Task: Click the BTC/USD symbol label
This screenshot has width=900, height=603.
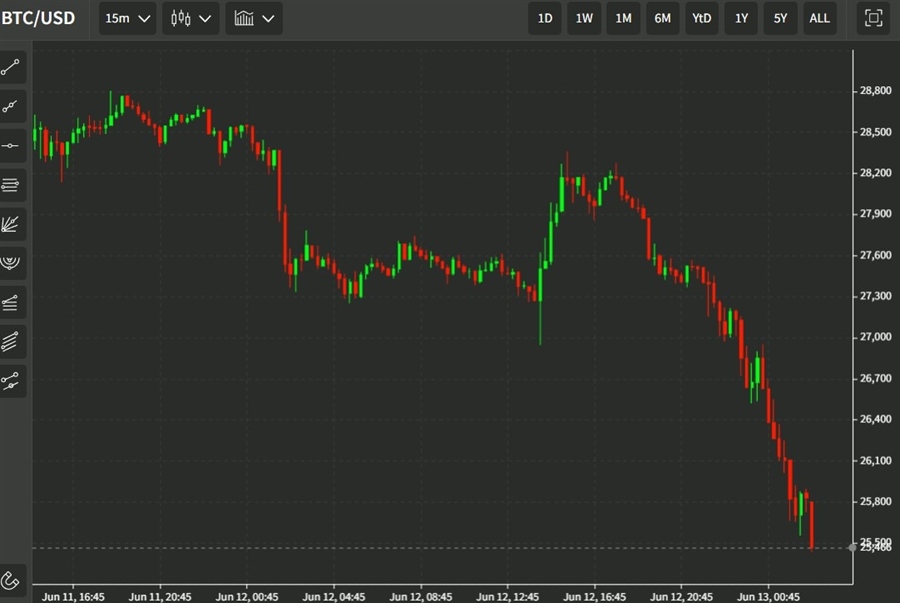Action: click(x=38, y=18)
